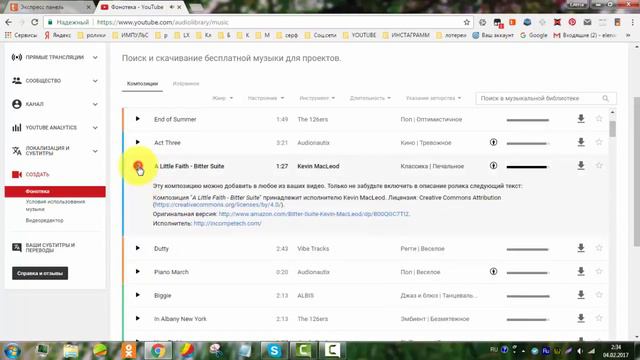This screenshot has height=360, width=640.
Task: Star In Albany New York as favorite
Action: coord(599,318)
